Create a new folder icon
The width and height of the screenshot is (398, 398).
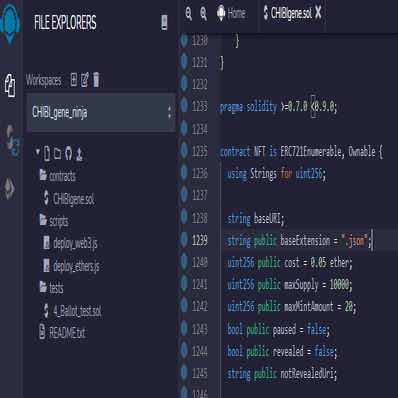(57, 153)
